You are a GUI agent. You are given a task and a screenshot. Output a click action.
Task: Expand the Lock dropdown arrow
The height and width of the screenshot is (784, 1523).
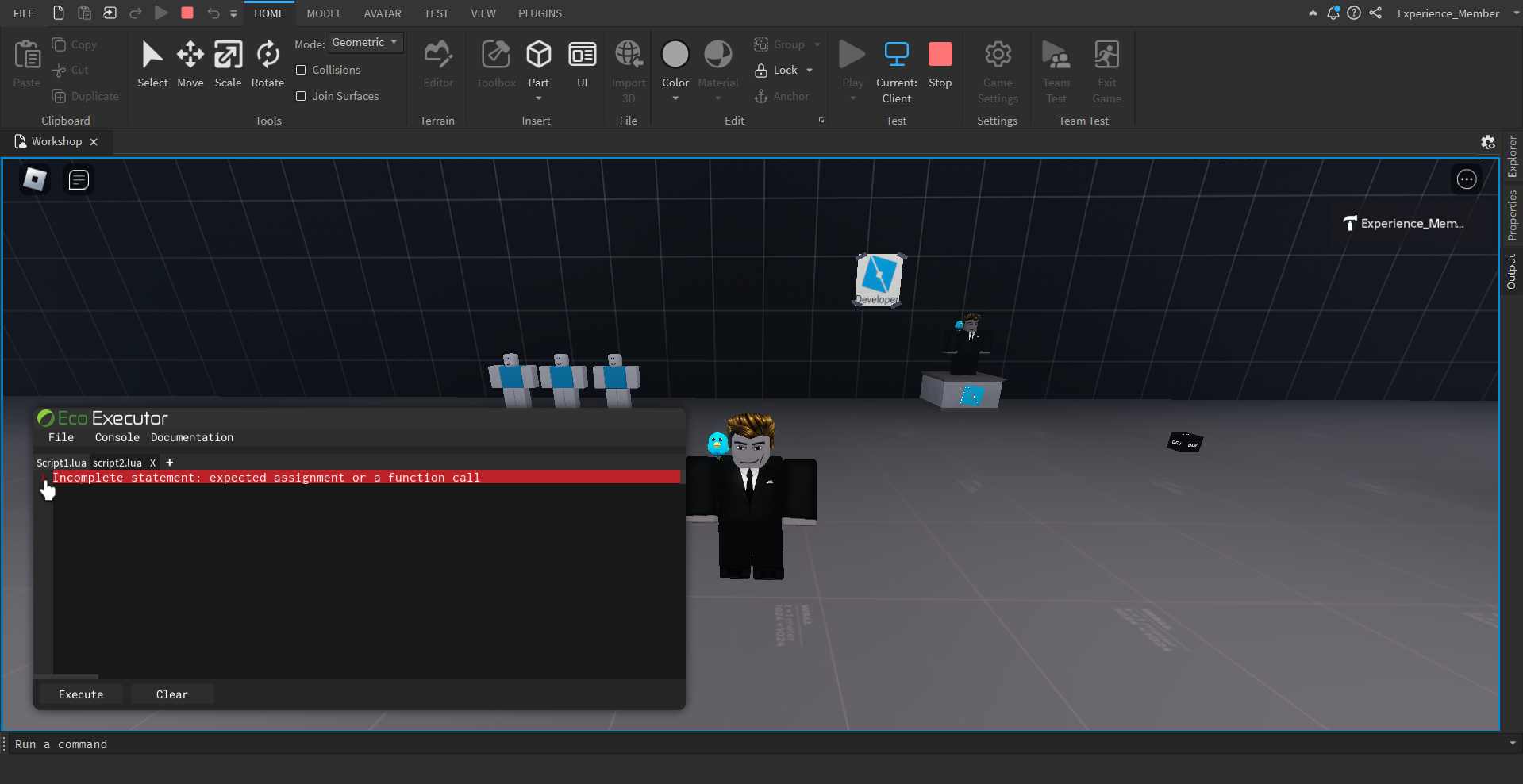[x=810, y=71]
